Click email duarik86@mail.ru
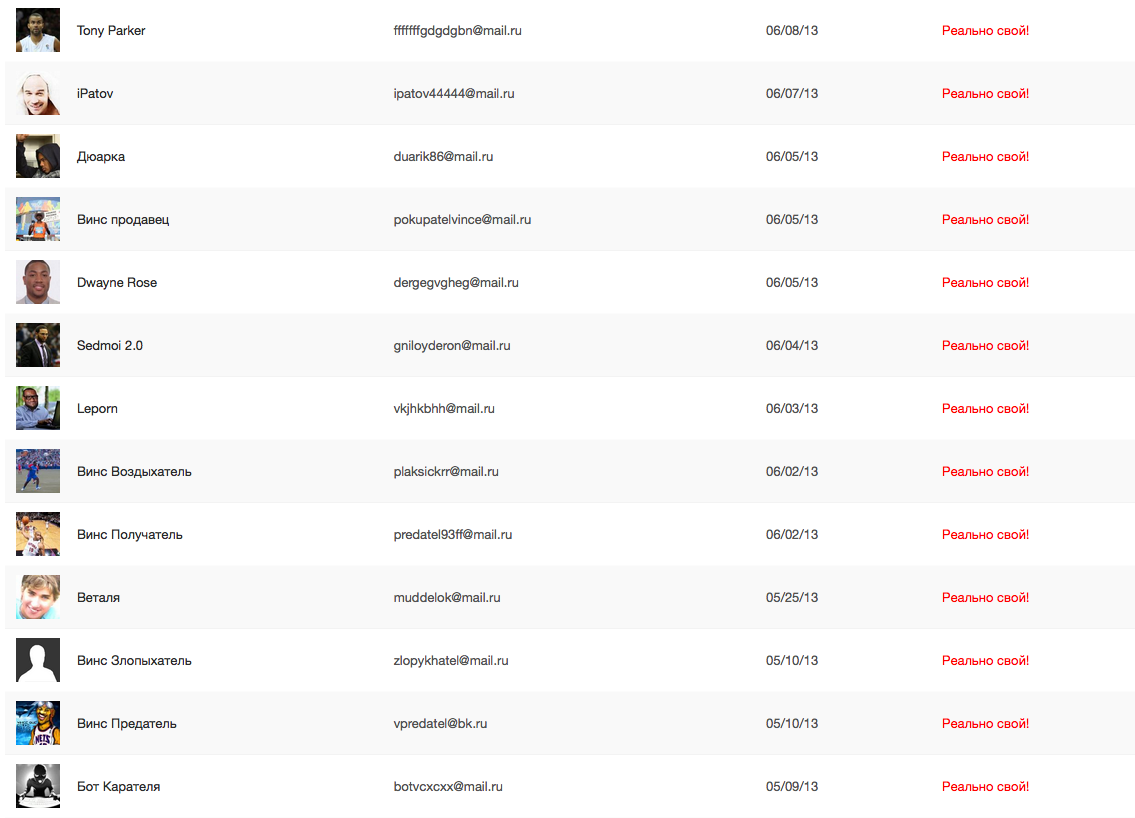The width and height of the screenshot is (1135, 818). pos(443,156)
